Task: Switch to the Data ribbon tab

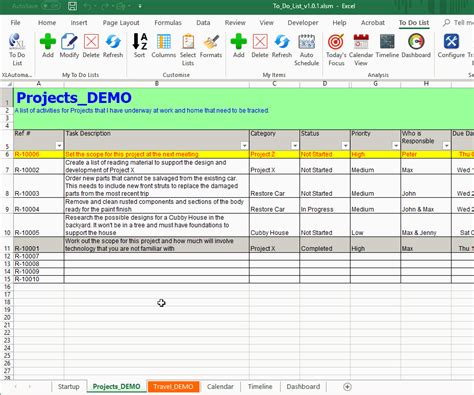Action: 203,23
